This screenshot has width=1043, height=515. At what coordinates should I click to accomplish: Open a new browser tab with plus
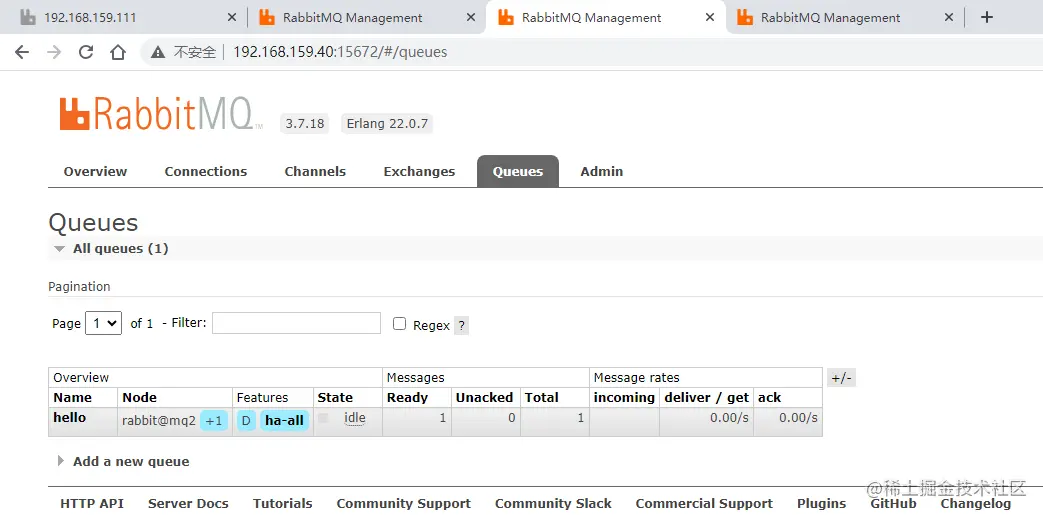[x=987, y=17]
